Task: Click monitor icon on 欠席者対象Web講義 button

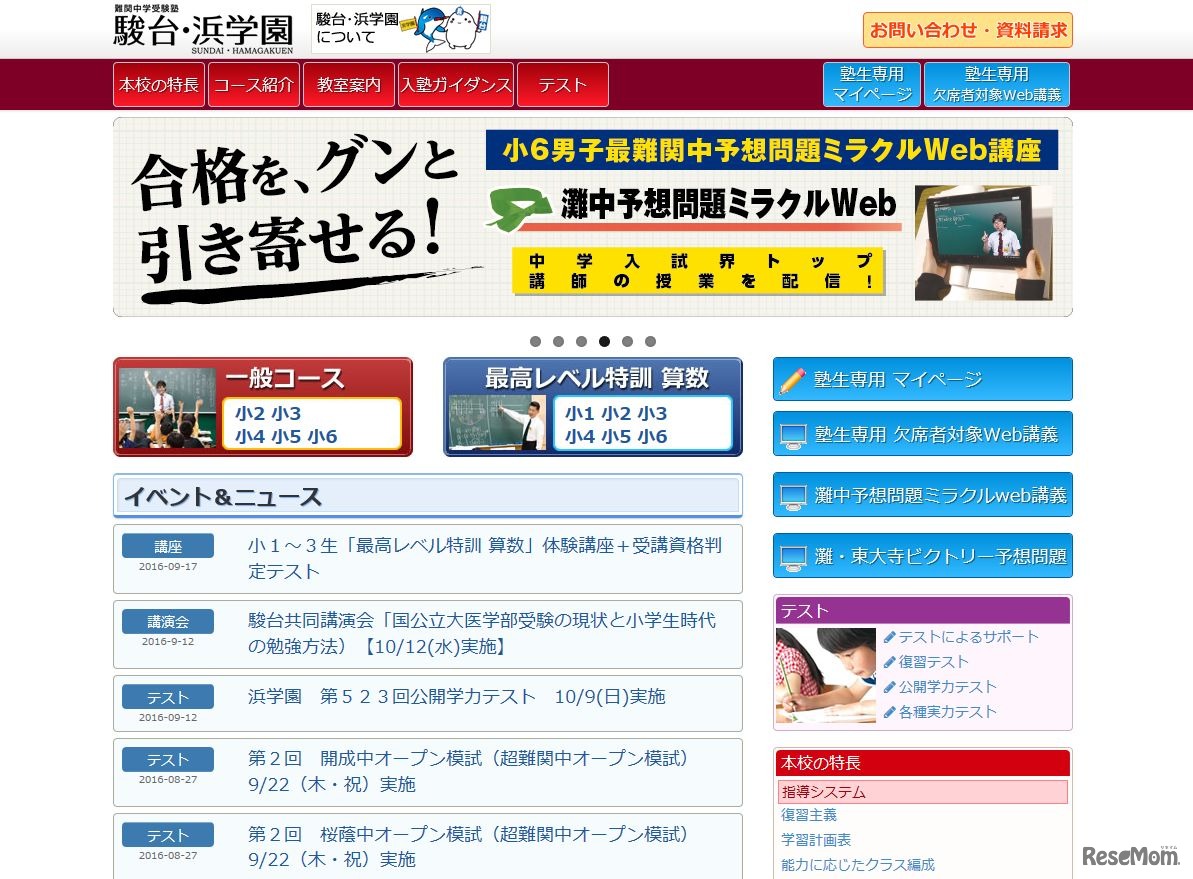Action: tap(793, 435)
